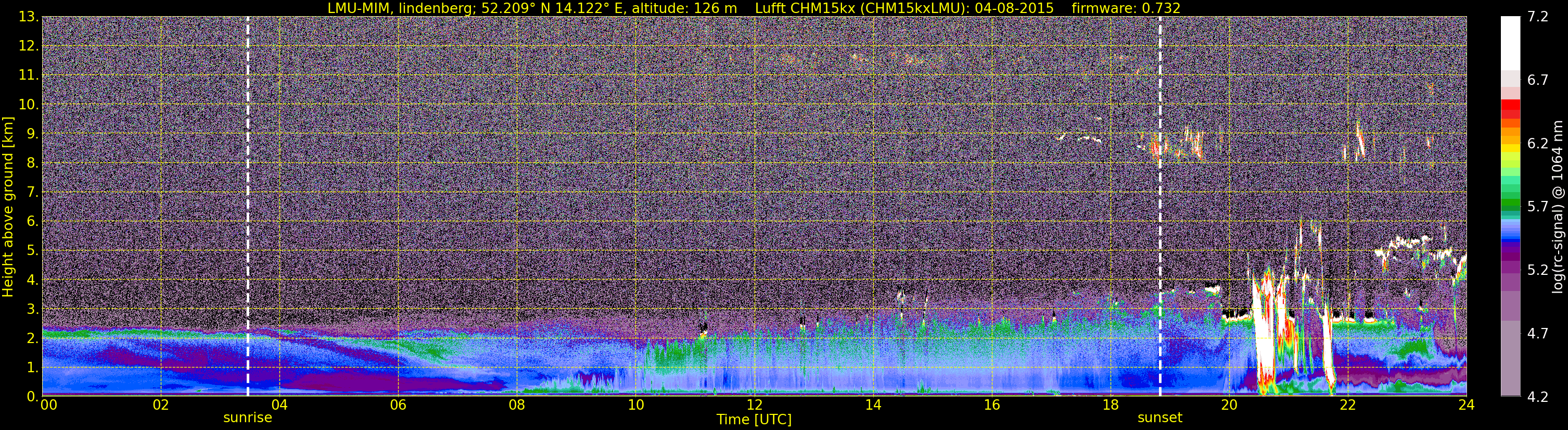Click the time axis tick label '08'

(x=517, y=405)
